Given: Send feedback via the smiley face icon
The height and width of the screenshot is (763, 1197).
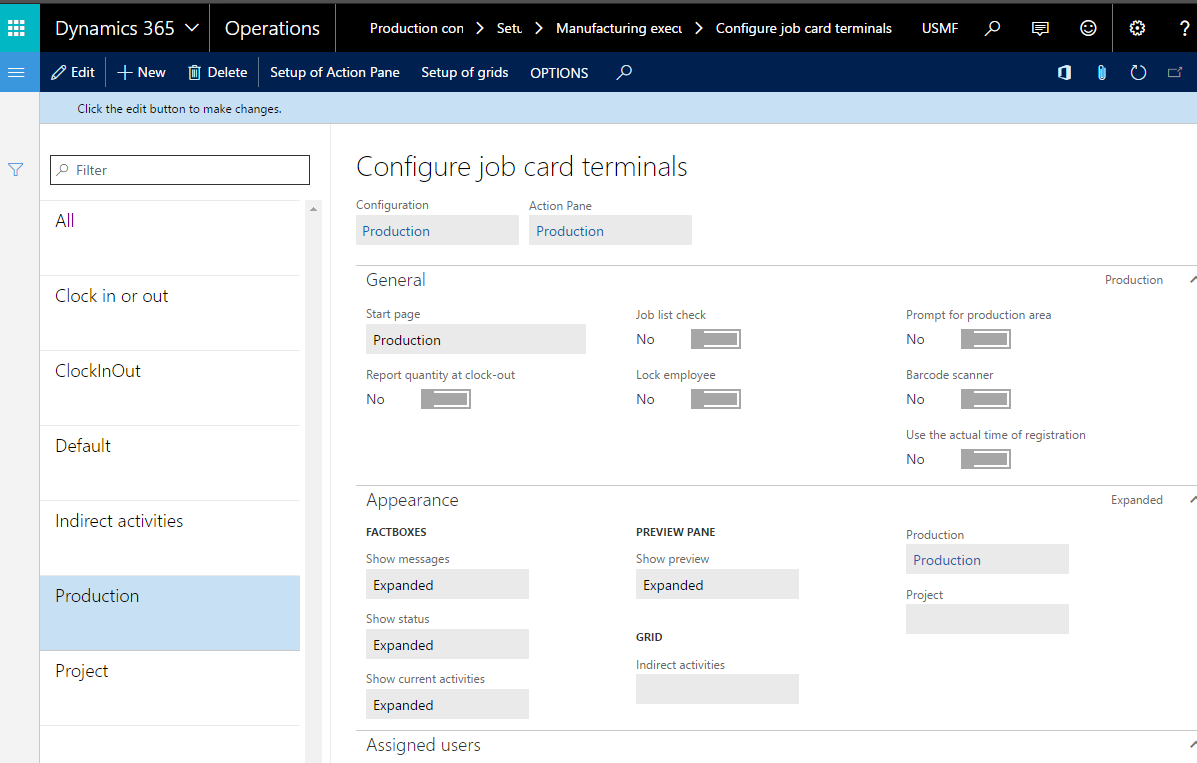Looking at the screenshot, I should [x=1088, y=27].
